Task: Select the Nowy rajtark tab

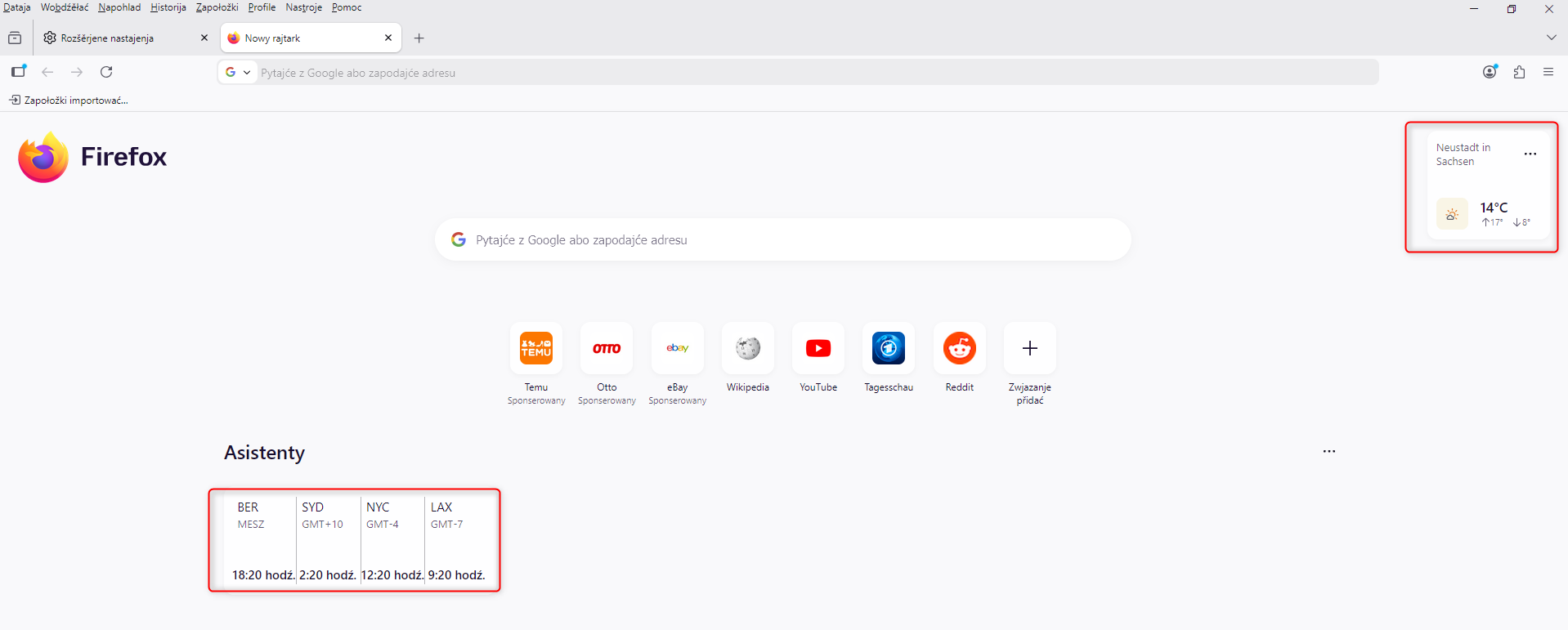Action: point(311,38)
